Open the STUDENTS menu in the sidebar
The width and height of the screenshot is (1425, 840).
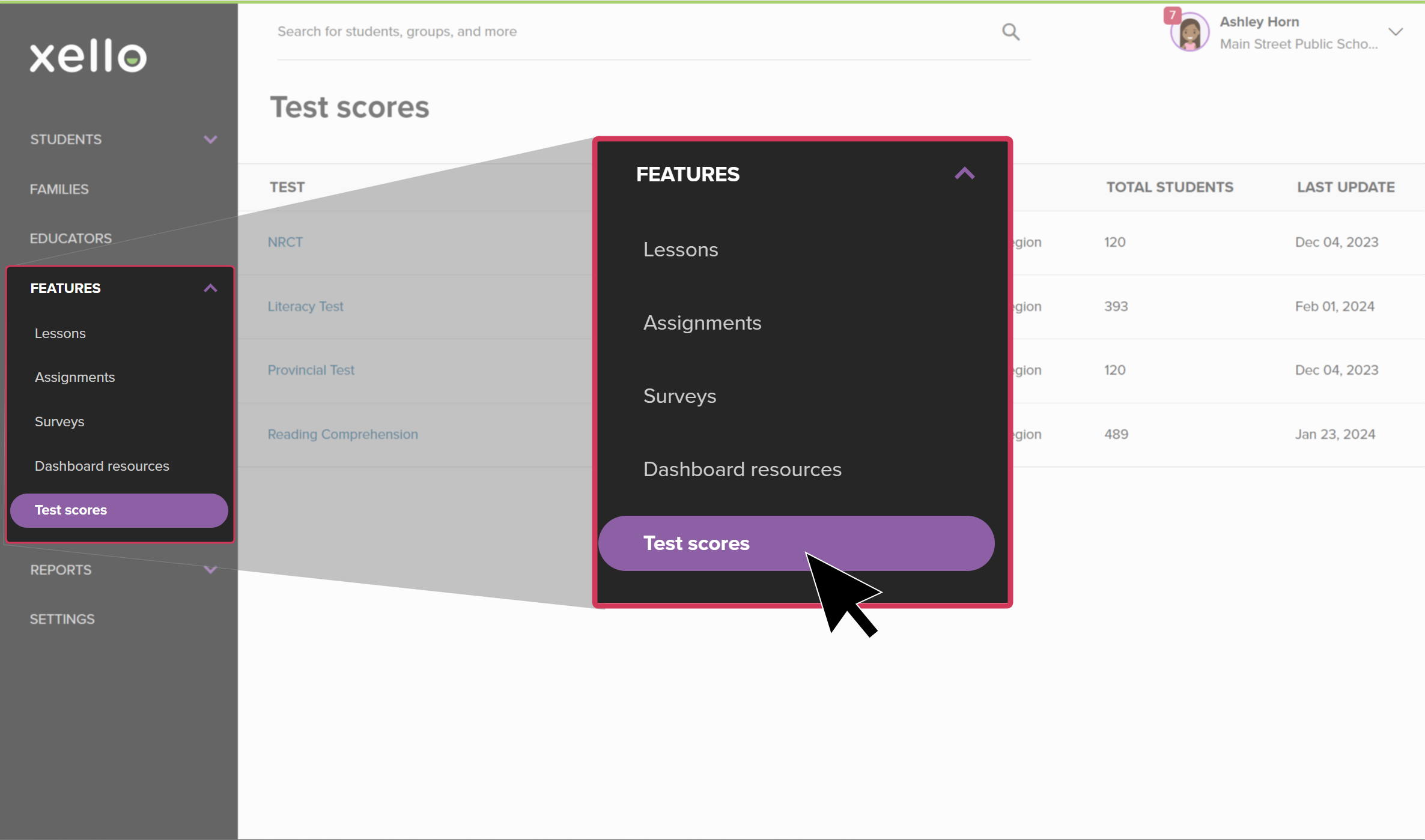point(66,139)
